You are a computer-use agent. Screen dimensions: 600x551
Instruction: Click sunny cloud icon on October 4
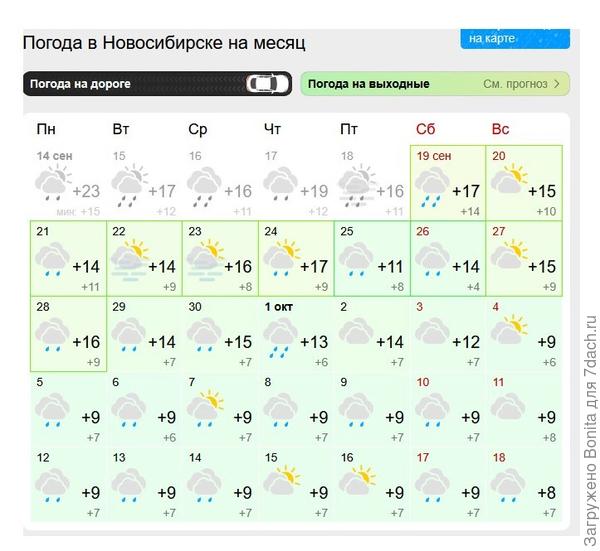click(509, 329)
